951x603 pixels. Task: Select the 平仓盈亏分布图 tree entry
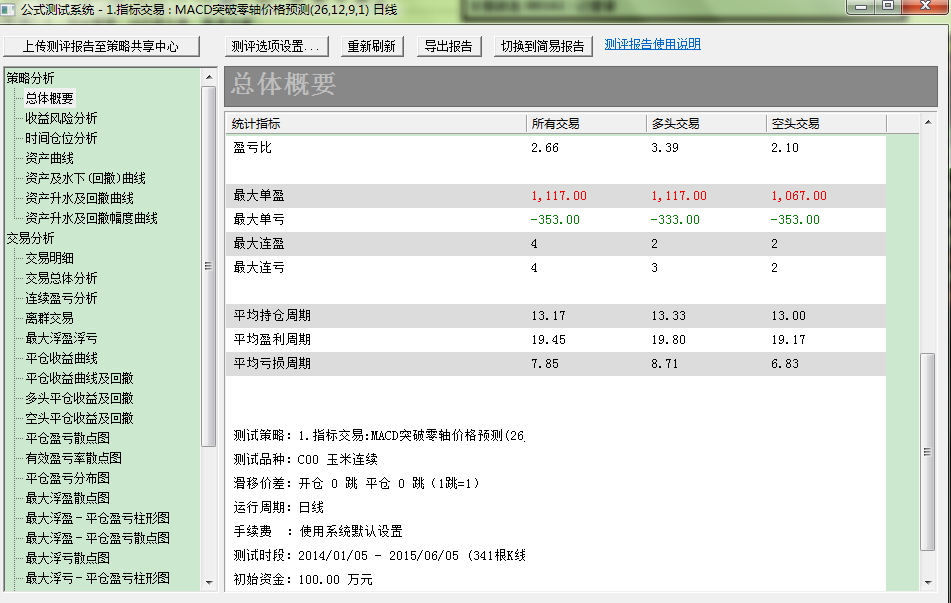click(x=67, y=478)
